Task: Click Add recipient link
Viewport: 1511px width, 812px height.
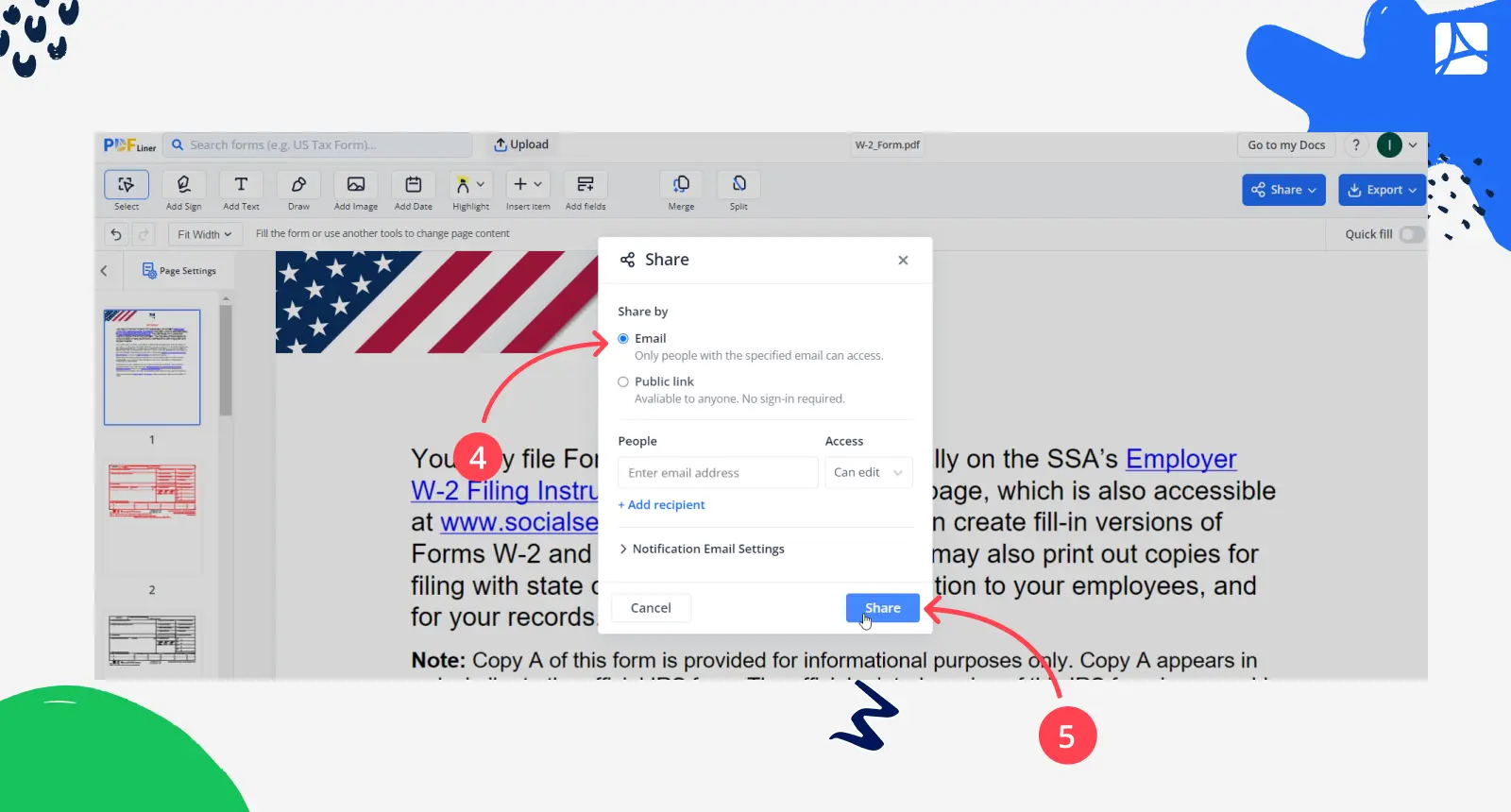Action: (x=661, y=505)
